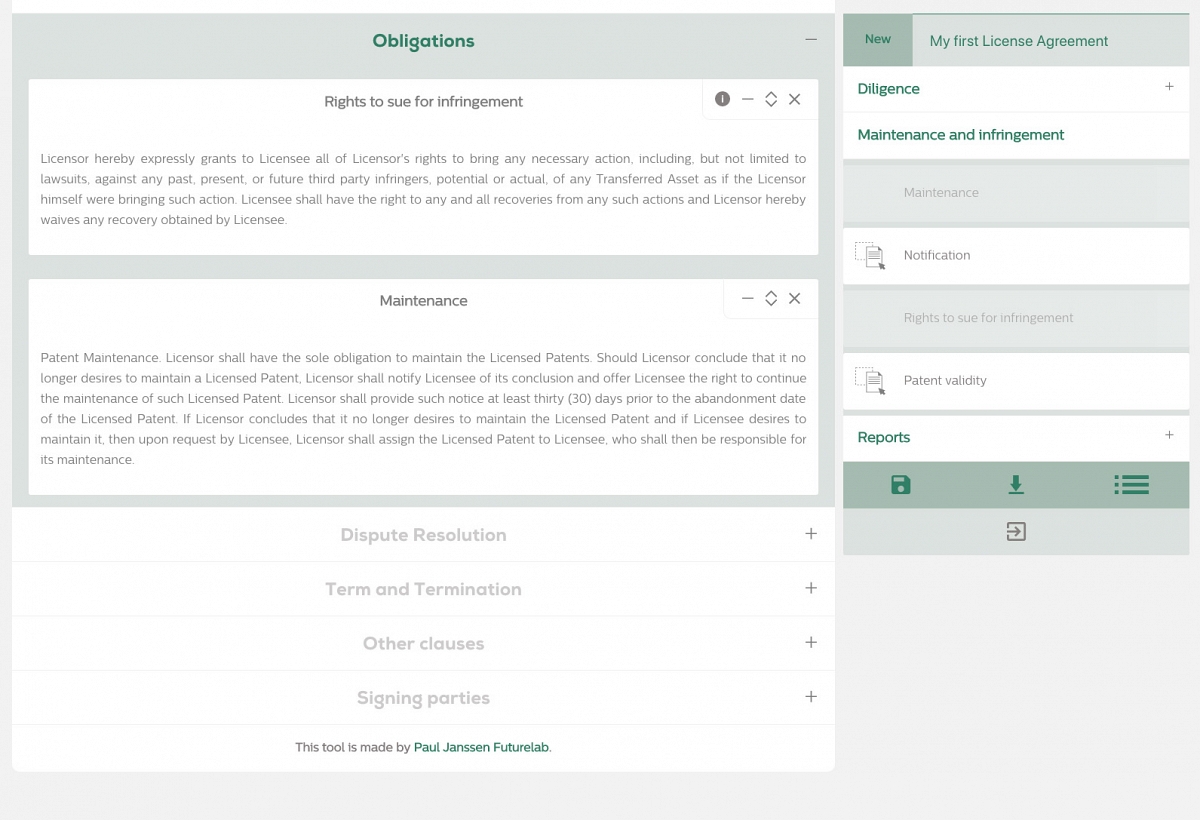
Task: Reorder the Maintenance clause card
Action: 771,298
